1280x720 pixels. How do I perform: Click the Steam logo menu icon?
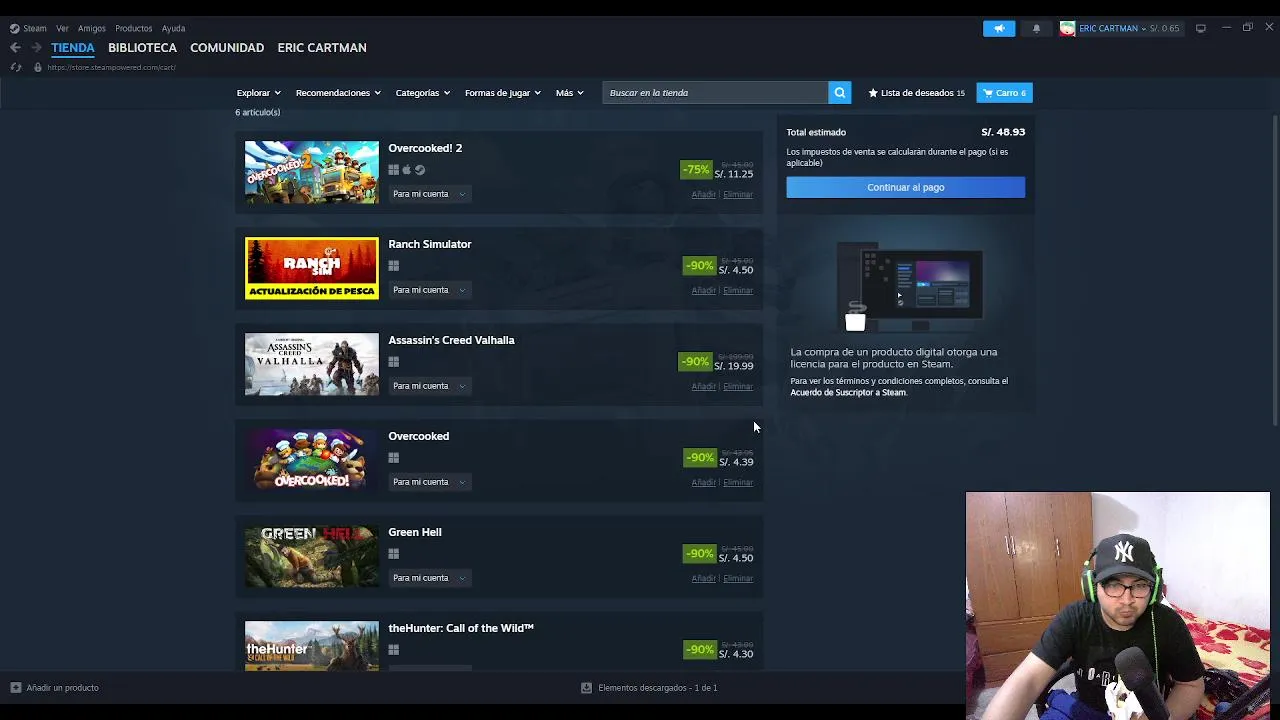tap(14, 28)
